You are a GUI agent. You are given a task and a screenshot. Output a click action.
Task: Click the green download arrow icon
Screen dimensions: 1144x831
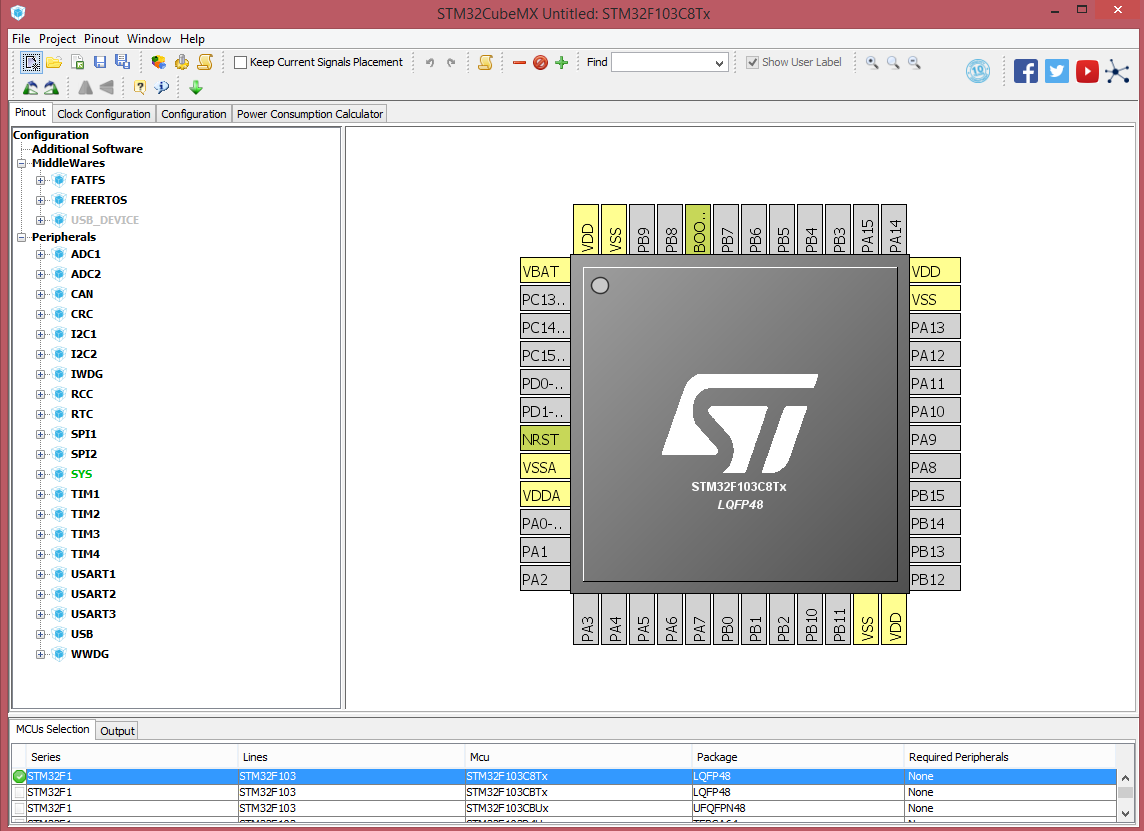pos(196,88)
